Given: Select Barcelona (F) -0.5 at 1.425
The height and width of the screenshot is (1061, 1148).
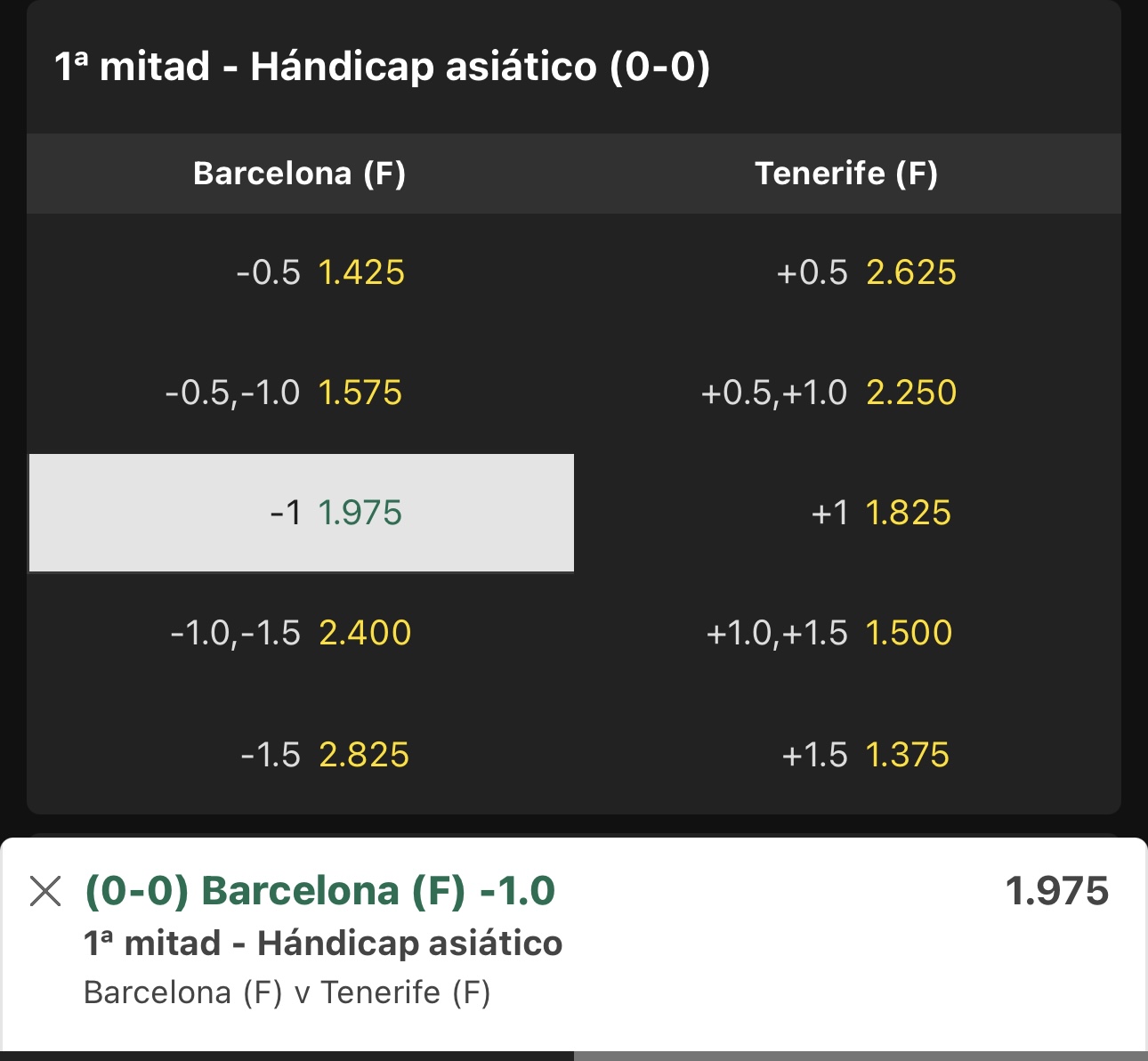Looking at the screenshot, I should 301,272.
